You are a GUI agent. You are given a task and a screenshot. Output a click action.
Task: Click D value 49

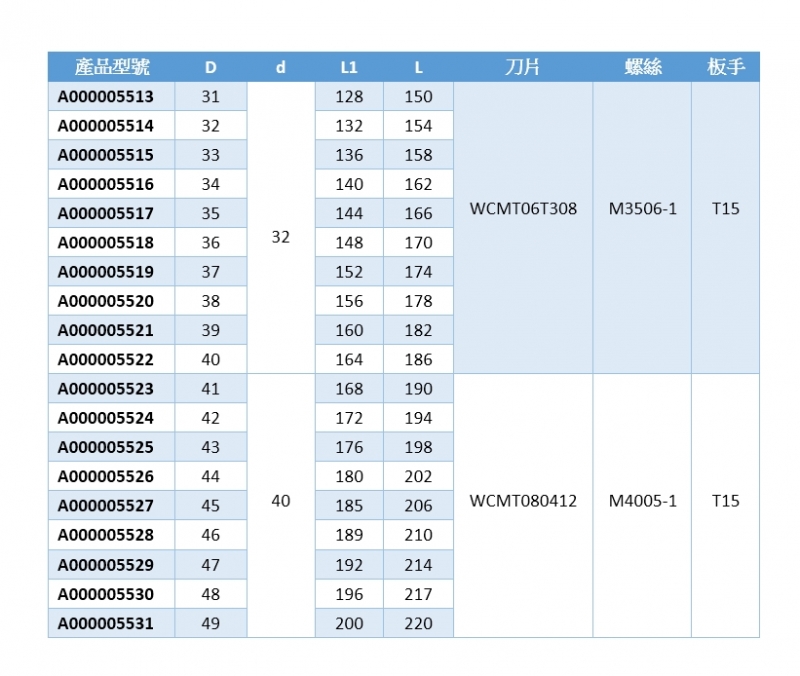pos(211,623)
